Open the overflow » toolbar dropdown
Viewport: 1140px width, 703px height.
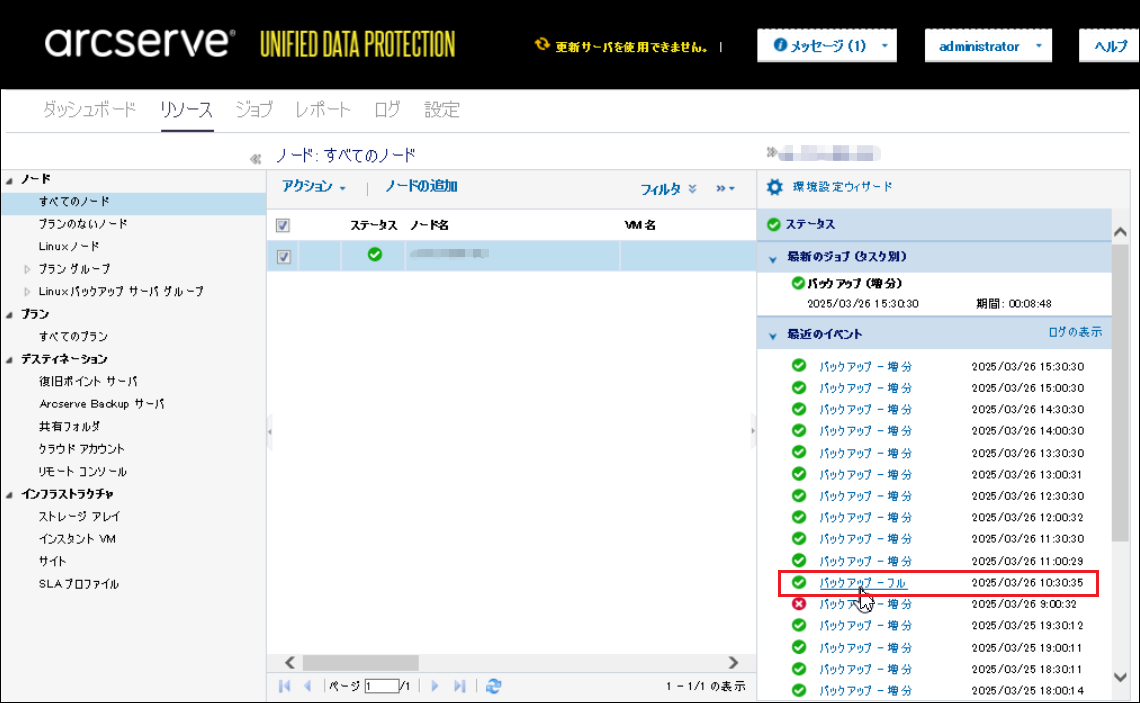pos(725,188)
